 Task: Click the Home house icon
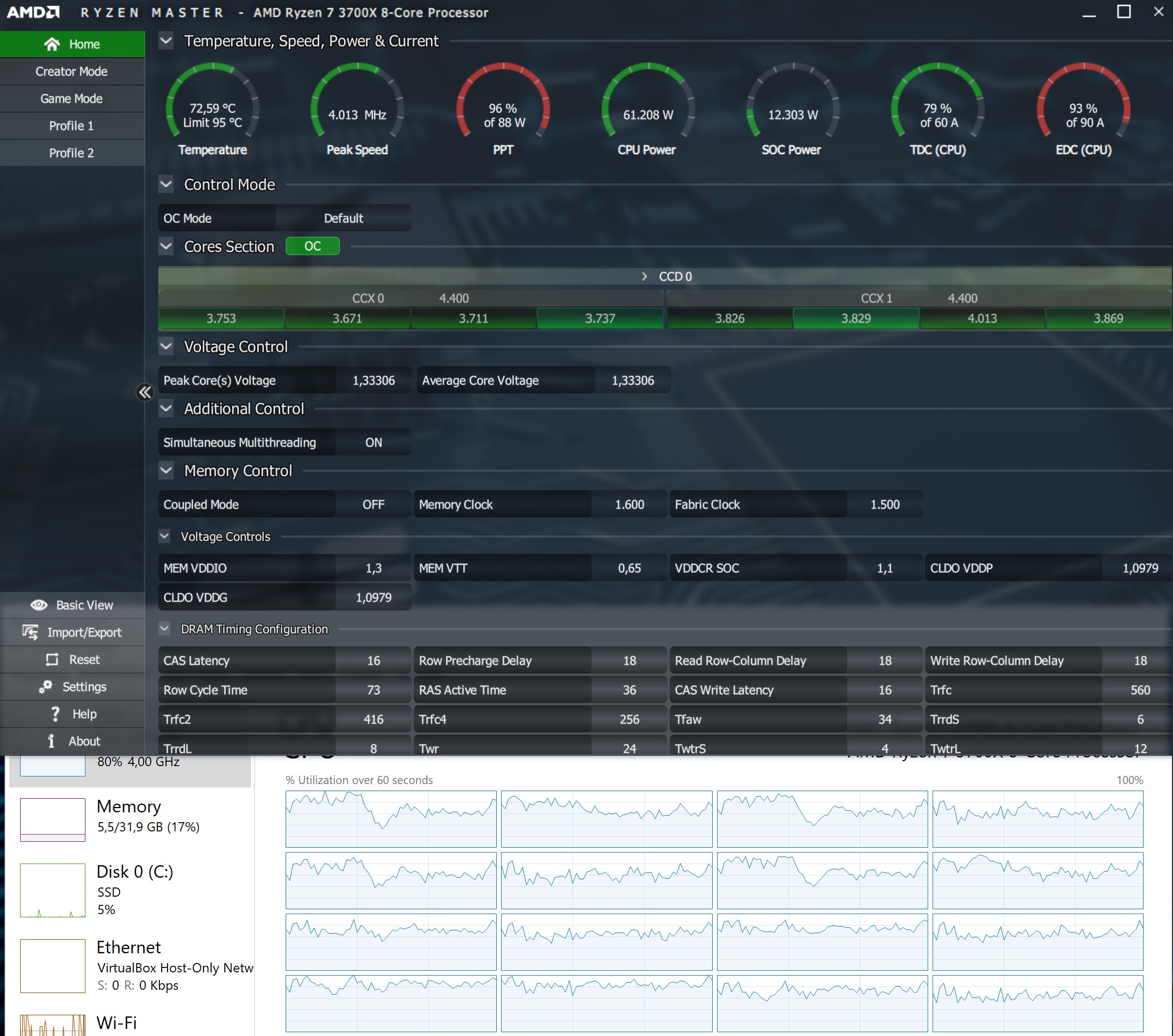coord(52,44)
